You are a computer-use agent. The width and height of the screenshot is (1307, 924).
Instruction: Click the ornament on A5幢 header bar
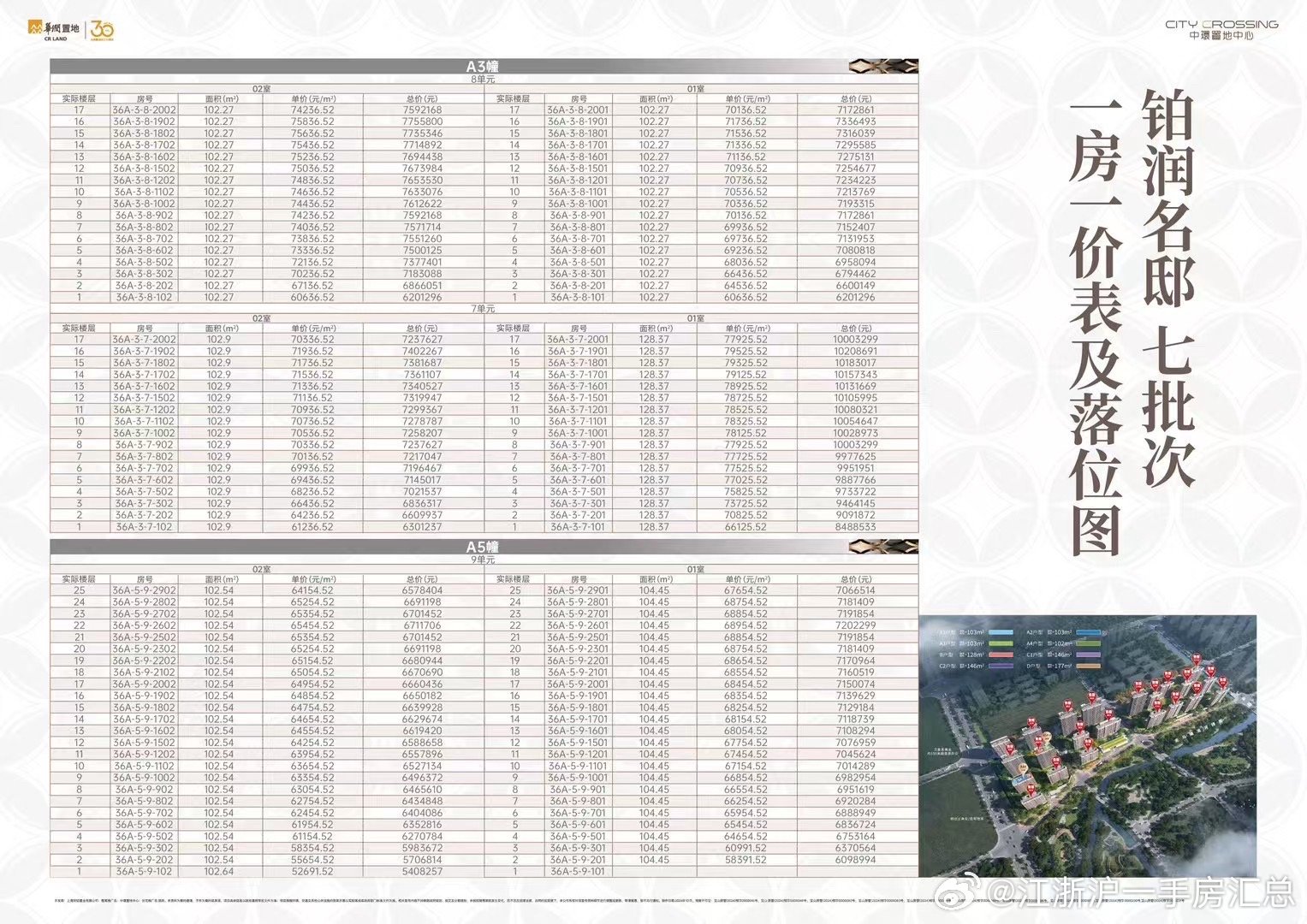tap(882, 547)
